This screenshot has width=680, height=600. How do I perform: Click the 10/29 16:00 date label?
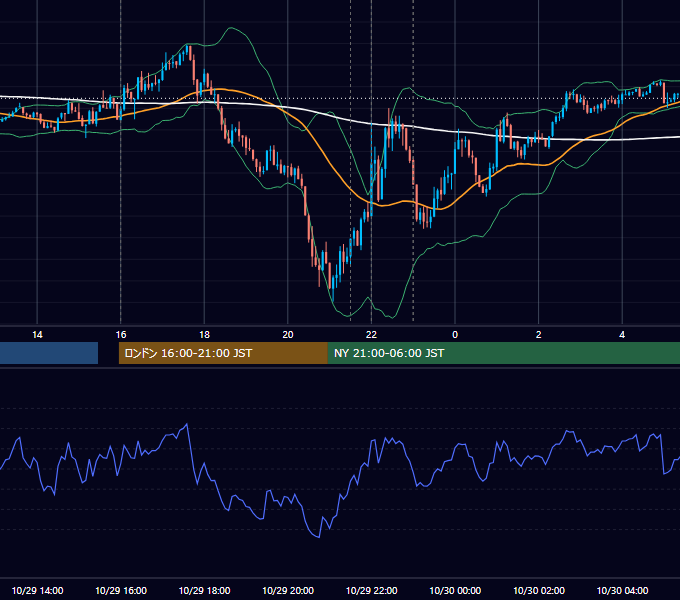pyautogui.click(x=121, y=590)
